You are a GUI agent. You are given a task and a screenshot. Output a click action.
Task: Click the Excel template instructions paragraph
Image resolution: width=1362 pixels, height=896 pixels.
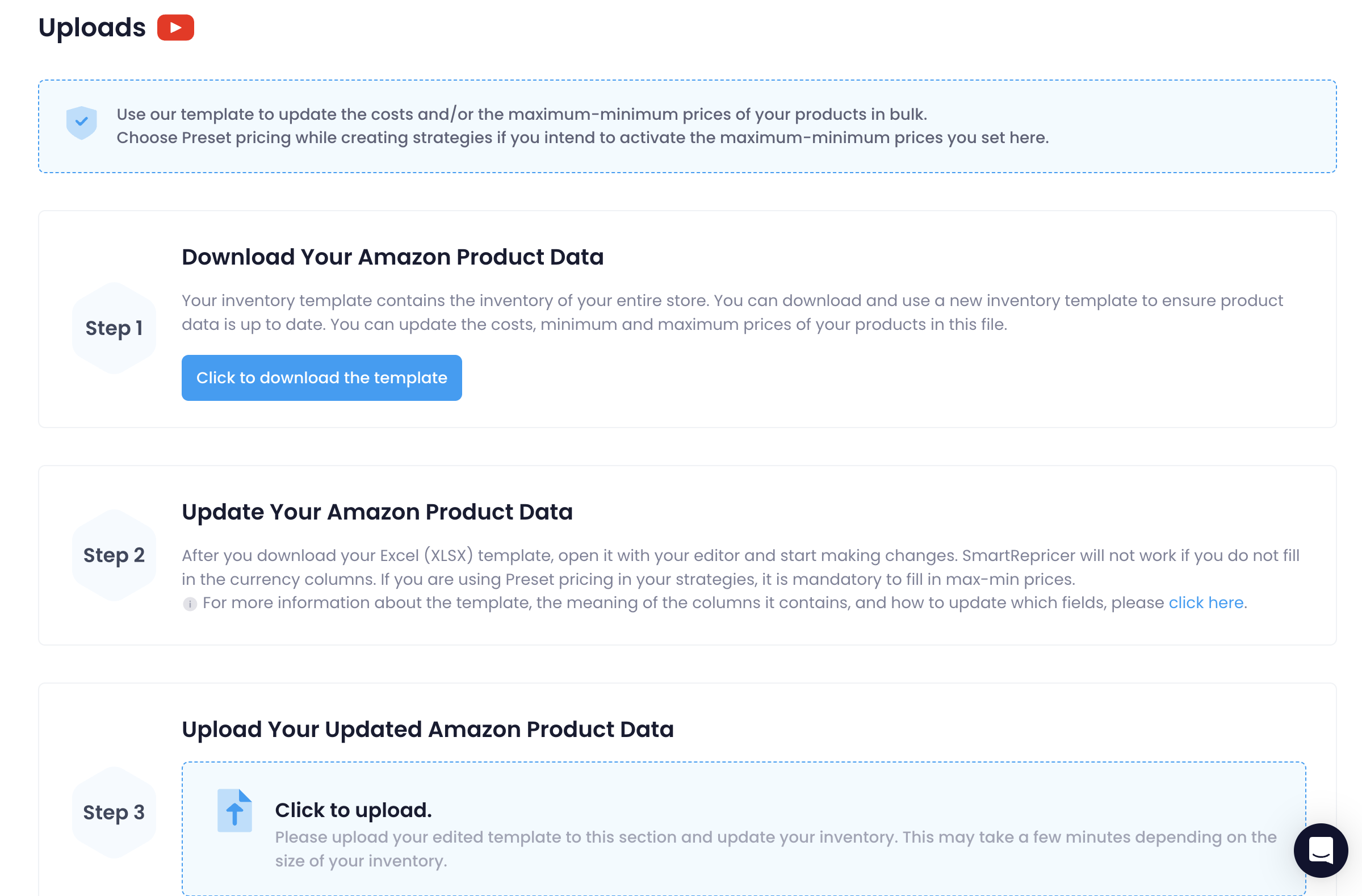pyautogui.click(x=740, y=567)
